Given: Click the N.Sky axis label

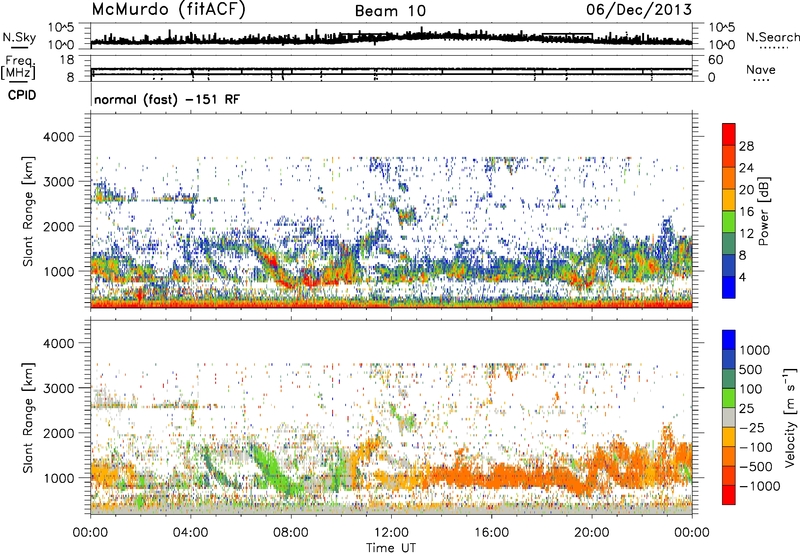Looking at the screenshot, I should pos(19,37).
